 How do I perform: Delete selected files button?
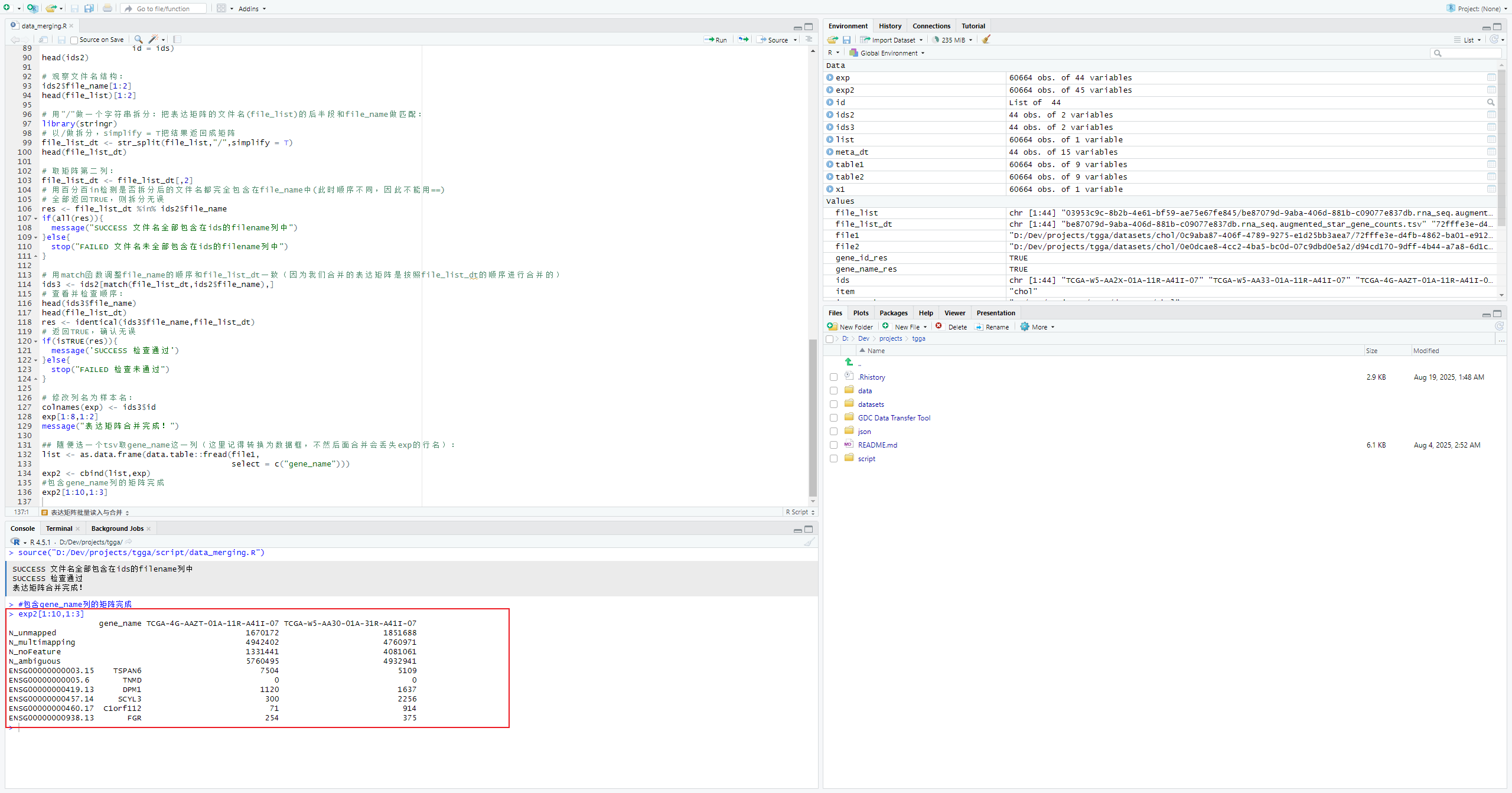point(951,327)
